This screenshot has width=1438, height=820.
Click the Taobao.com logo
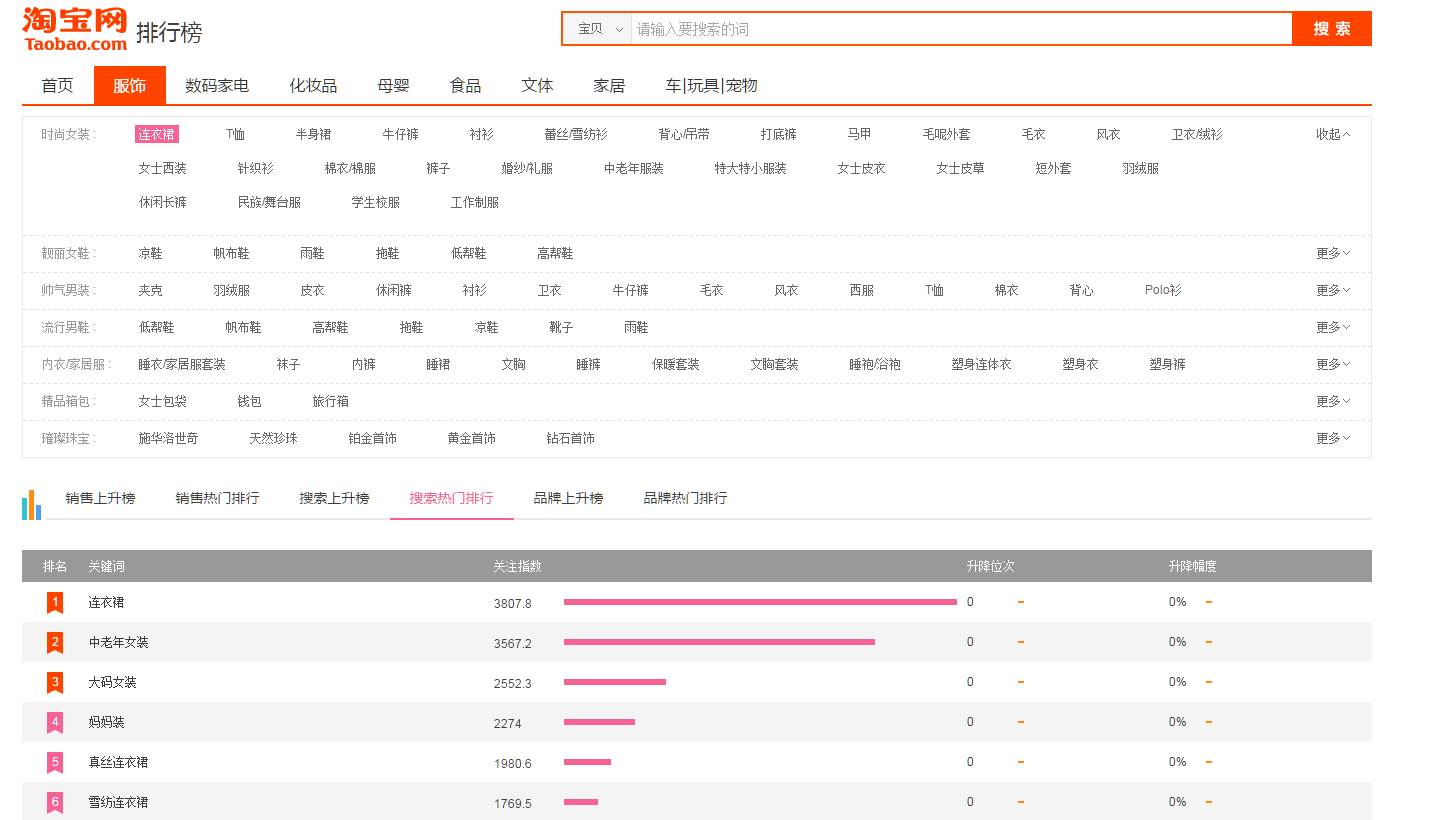75,29
